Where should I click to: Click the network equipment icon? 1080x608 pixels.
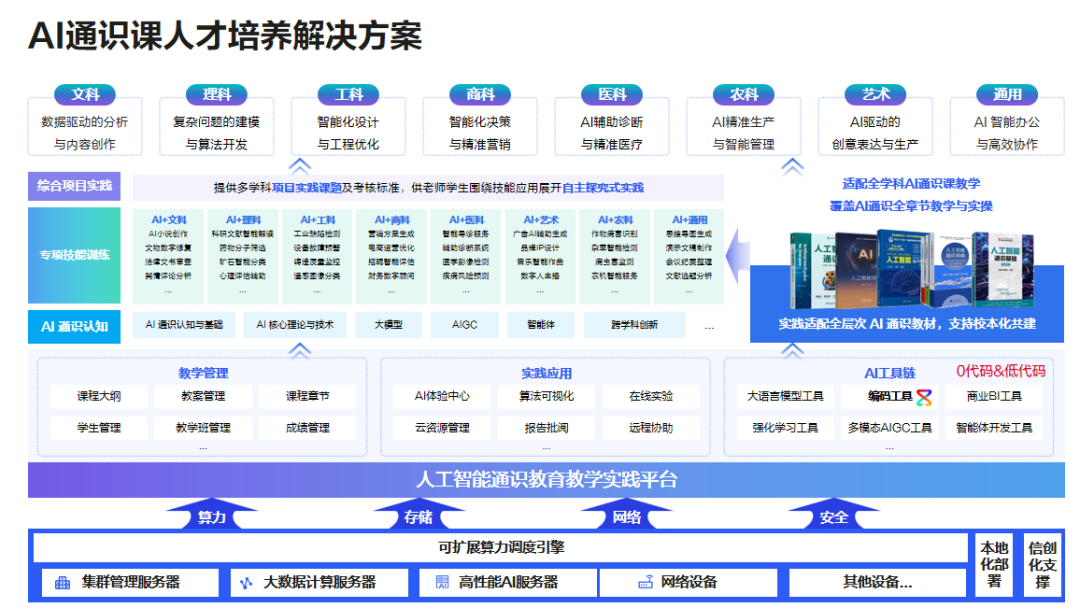click(645, 583)
